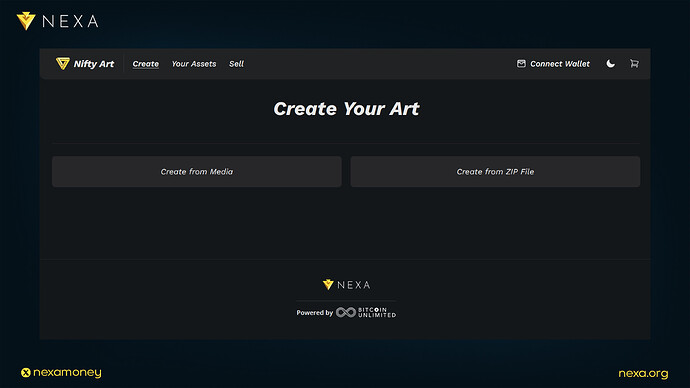The height and width of the screenshot is (388, 690).
Task: Go to Your Assets tab
Action: click(194, 64)
